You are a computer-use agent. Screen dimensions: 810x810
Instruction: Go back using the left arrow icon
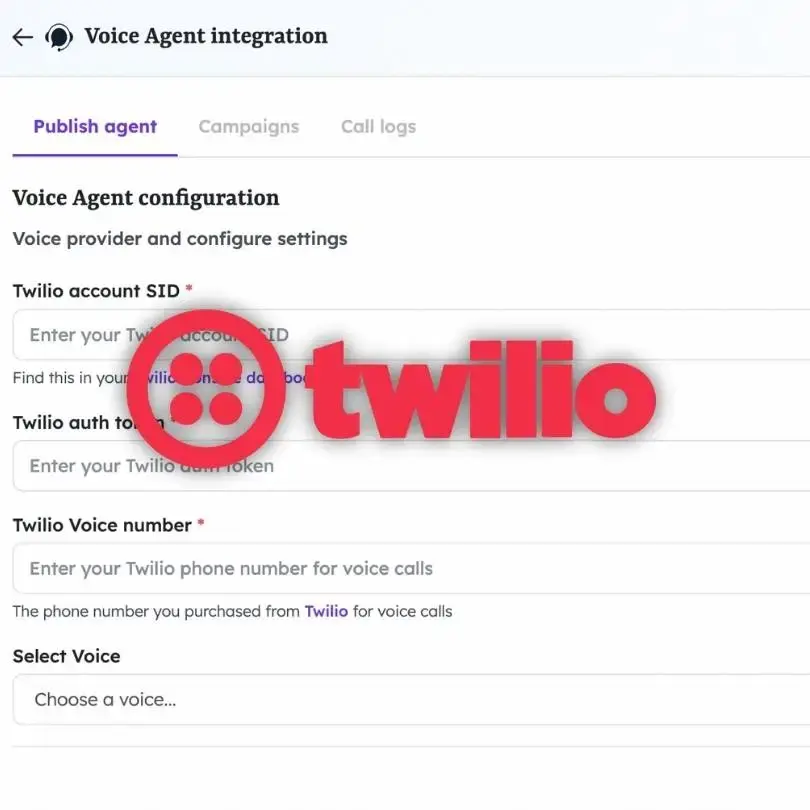(x=23, y=37)
